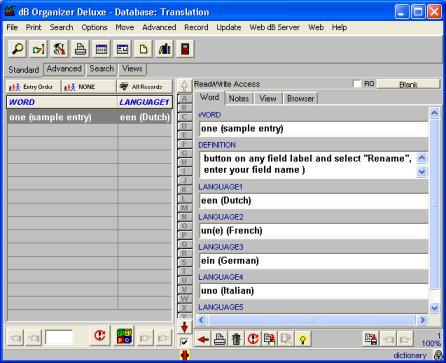Click the form scrollbar down arrow
Image resolution: width=446 pixels, height=363 pixels.
[x=434, y=308]
